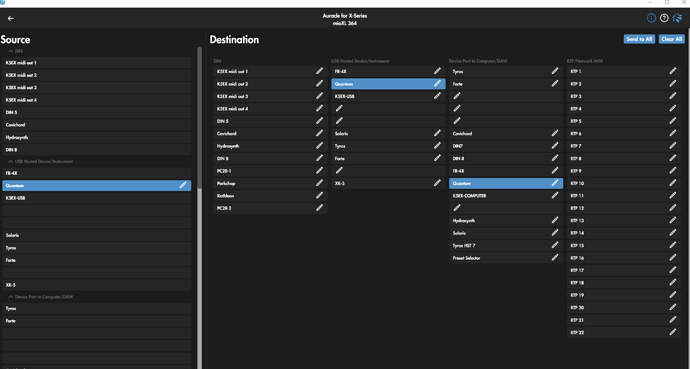This screenshot has width=690, height=369.
Task: Rename RTP 1 with its pencil icon
Action: [673, 71]
